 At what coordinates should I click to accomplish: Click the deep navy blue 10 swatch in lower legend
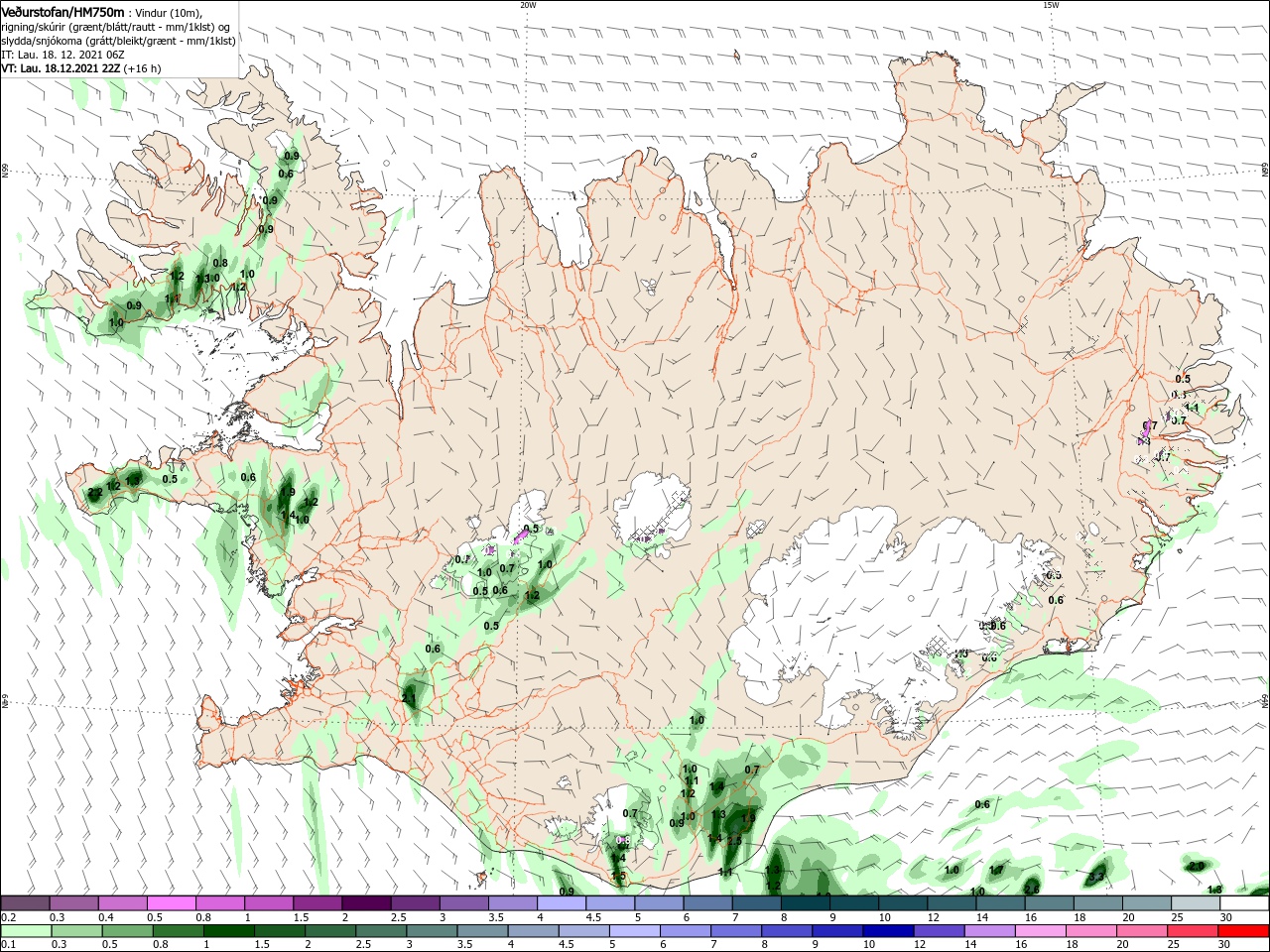click(889, 931)
